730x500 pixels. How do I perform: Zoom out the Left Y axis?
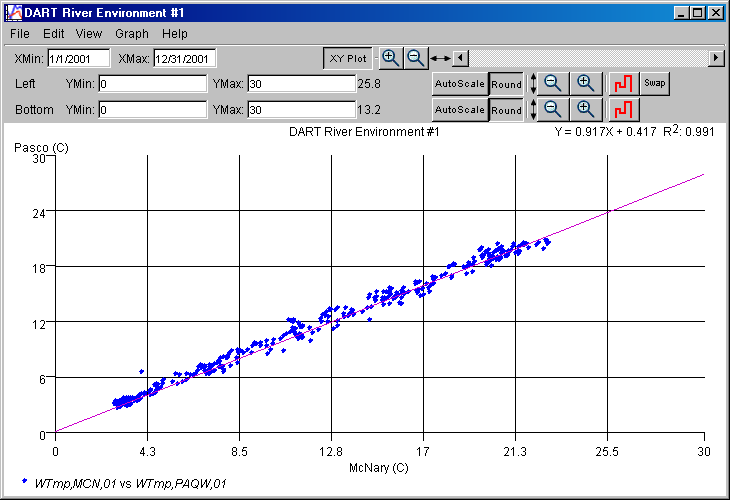point(554,83)
